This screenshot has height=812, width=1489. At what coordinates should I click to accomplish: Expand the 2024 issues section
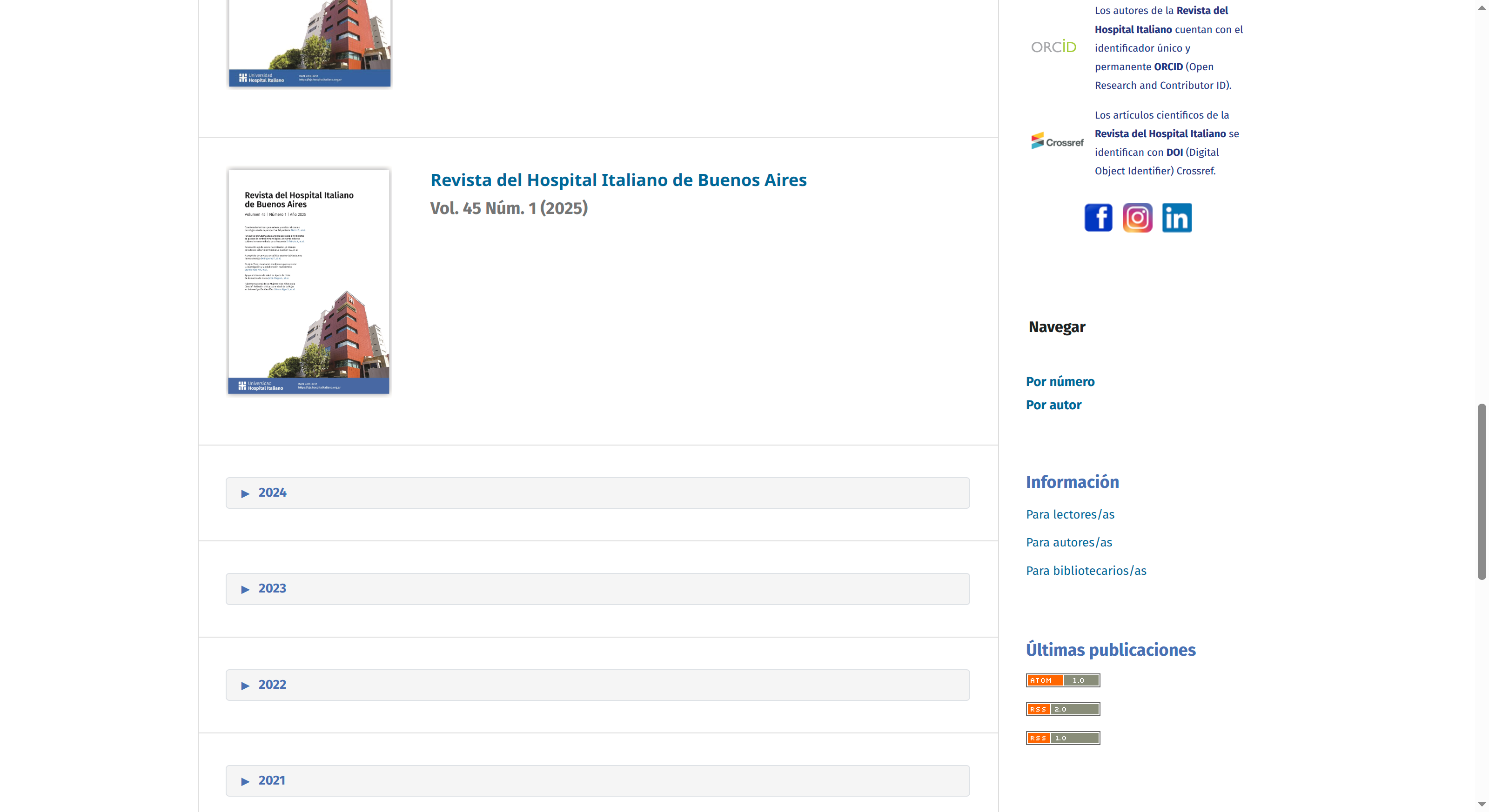[597, 493]
